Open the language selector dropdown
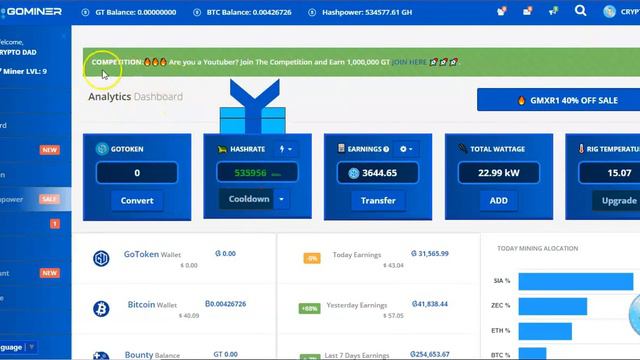The image size is (640, 360). pos(18,347)
